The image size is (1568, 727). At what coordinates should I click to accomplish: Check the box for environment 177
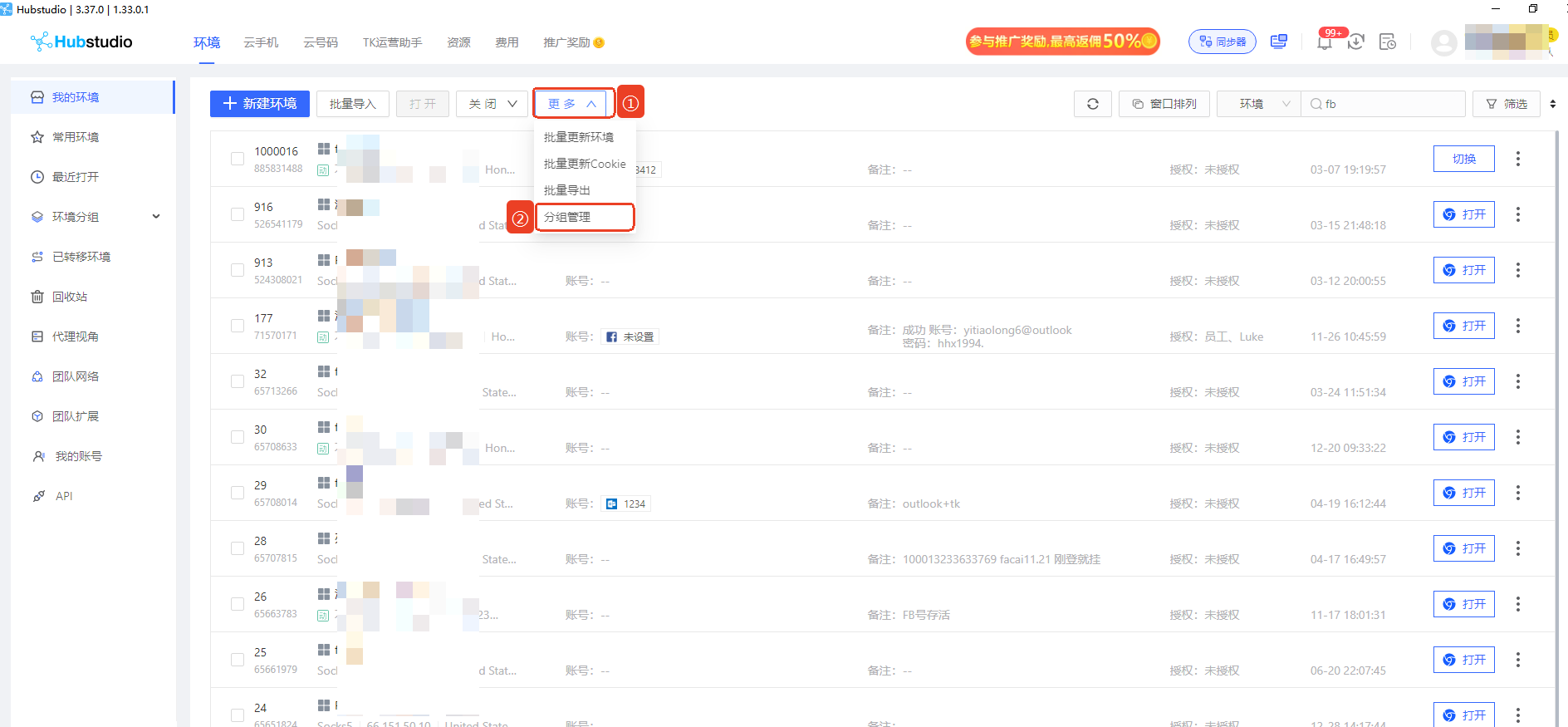(238, 326)
